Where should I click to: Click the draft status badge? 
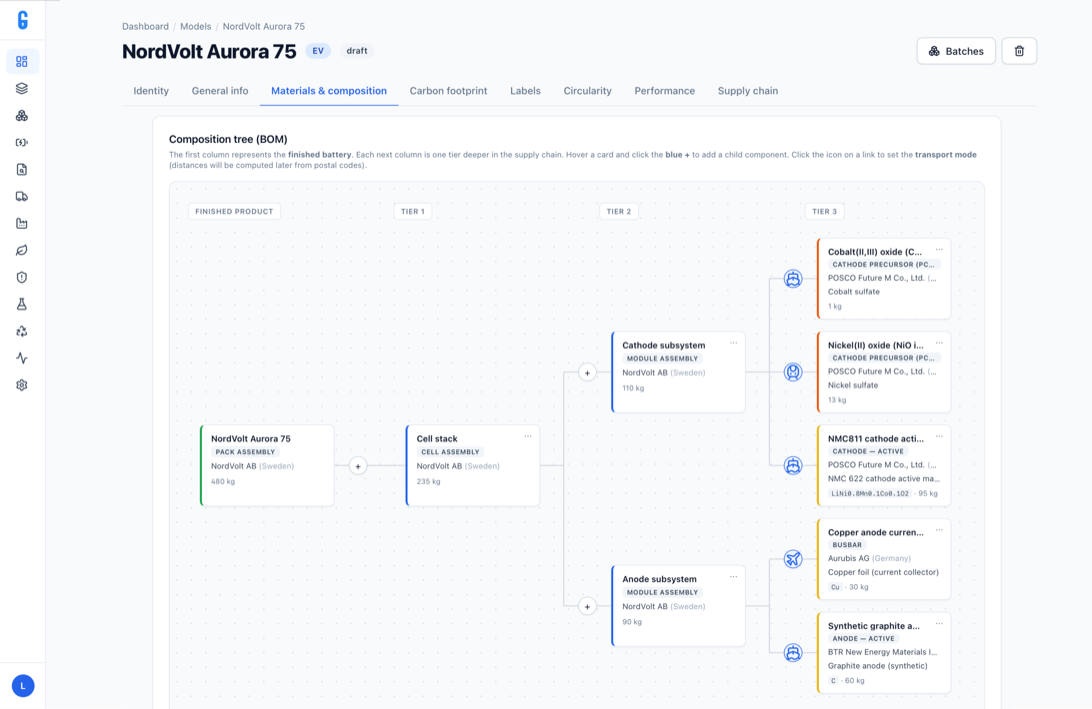pos(357,51)
